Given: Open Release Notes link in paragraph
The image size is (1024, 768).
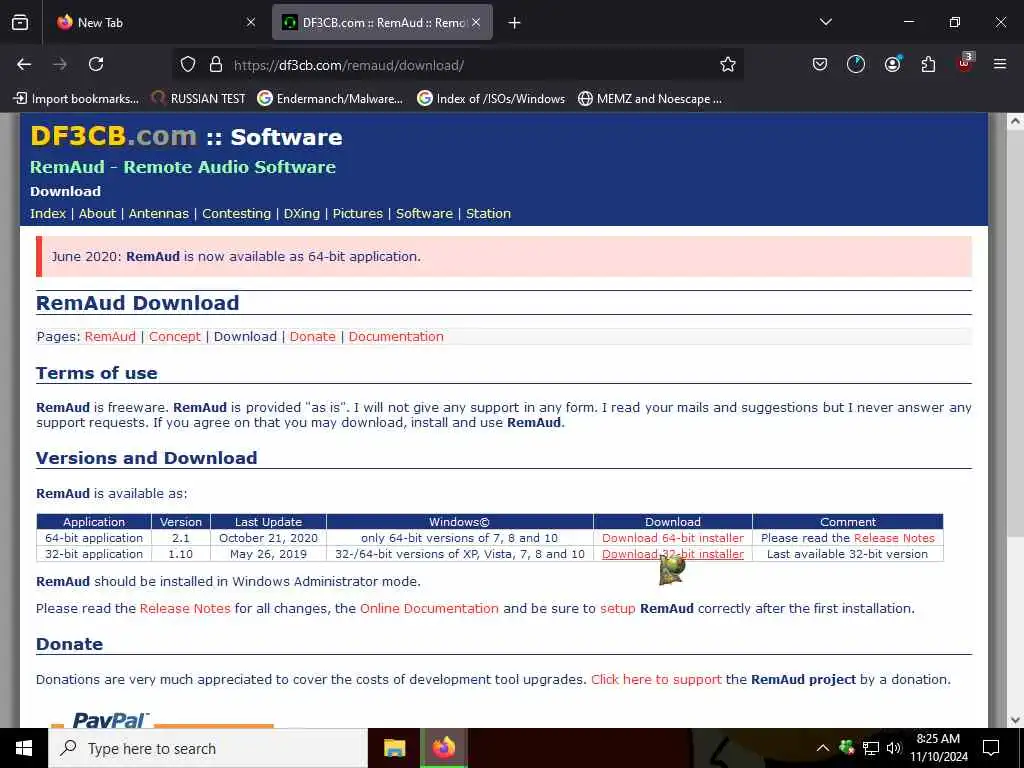Looking at the screenshot, I should 185,608.
